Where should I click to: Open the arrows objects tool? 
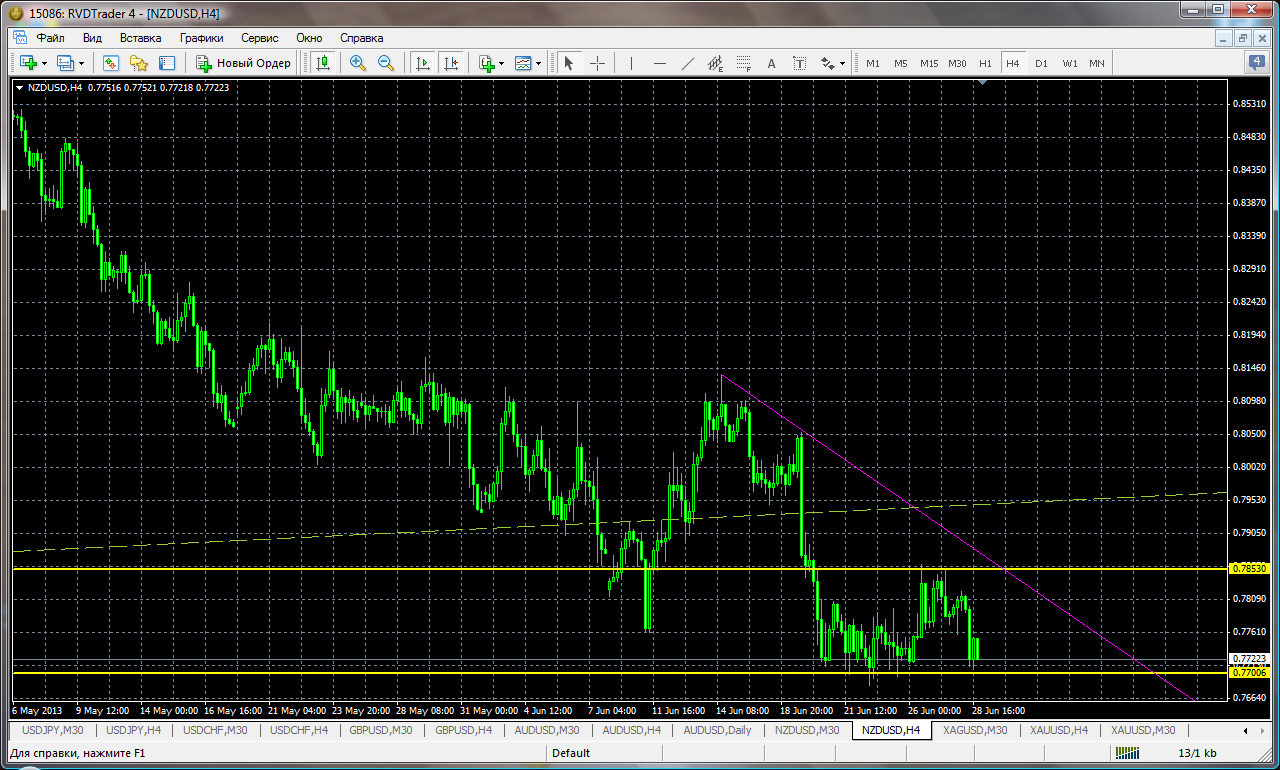pos(827,63)
